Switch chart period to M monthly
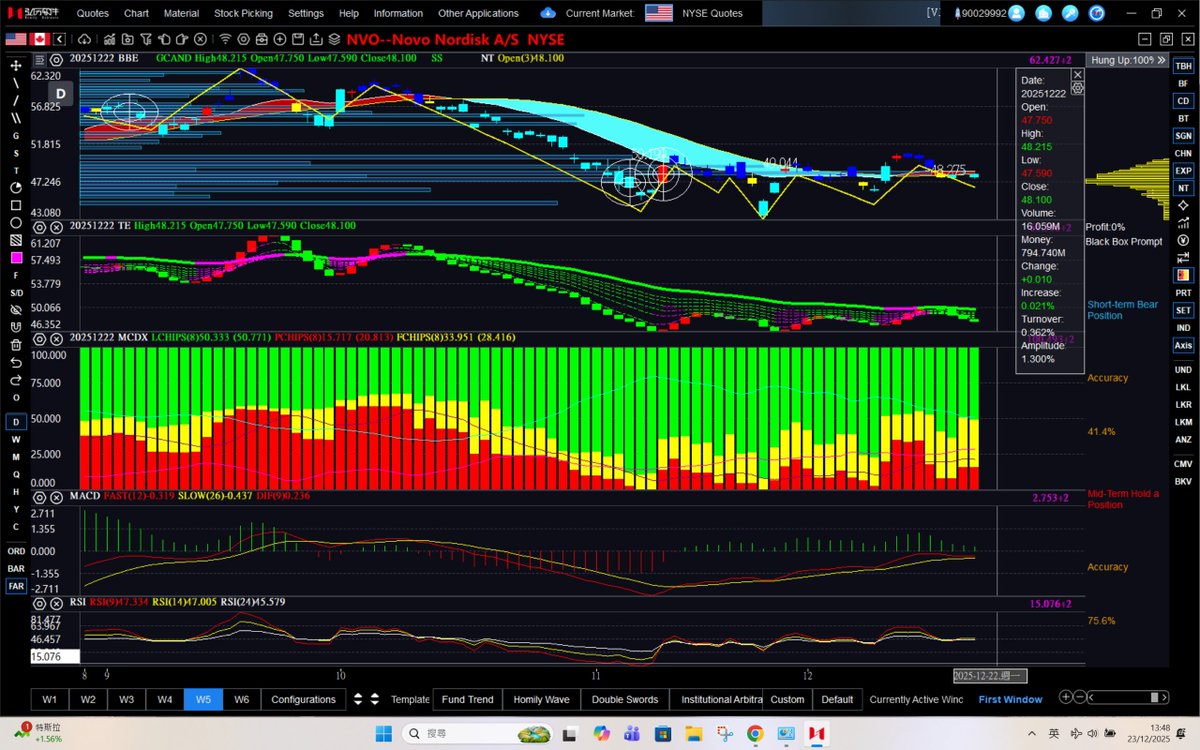Viewport: 1200px width, 750px height. (16, 457)
